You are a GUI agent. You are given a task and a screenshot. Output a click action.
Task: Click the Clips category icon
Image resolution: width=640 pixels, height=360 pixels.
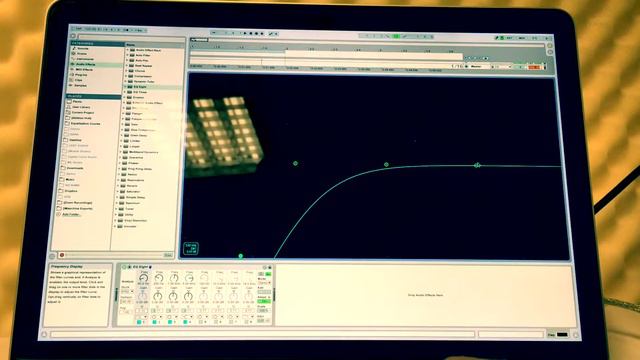(x=72, y=80)
